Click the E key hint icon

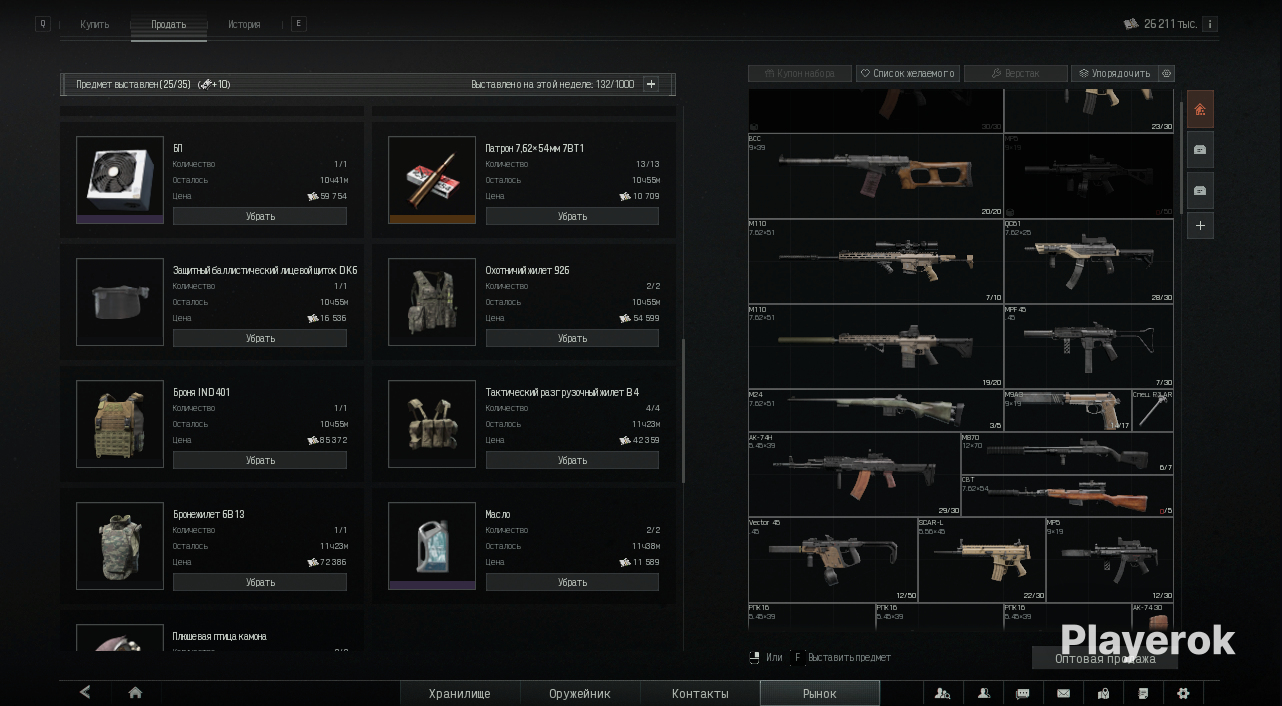(298, 23)
